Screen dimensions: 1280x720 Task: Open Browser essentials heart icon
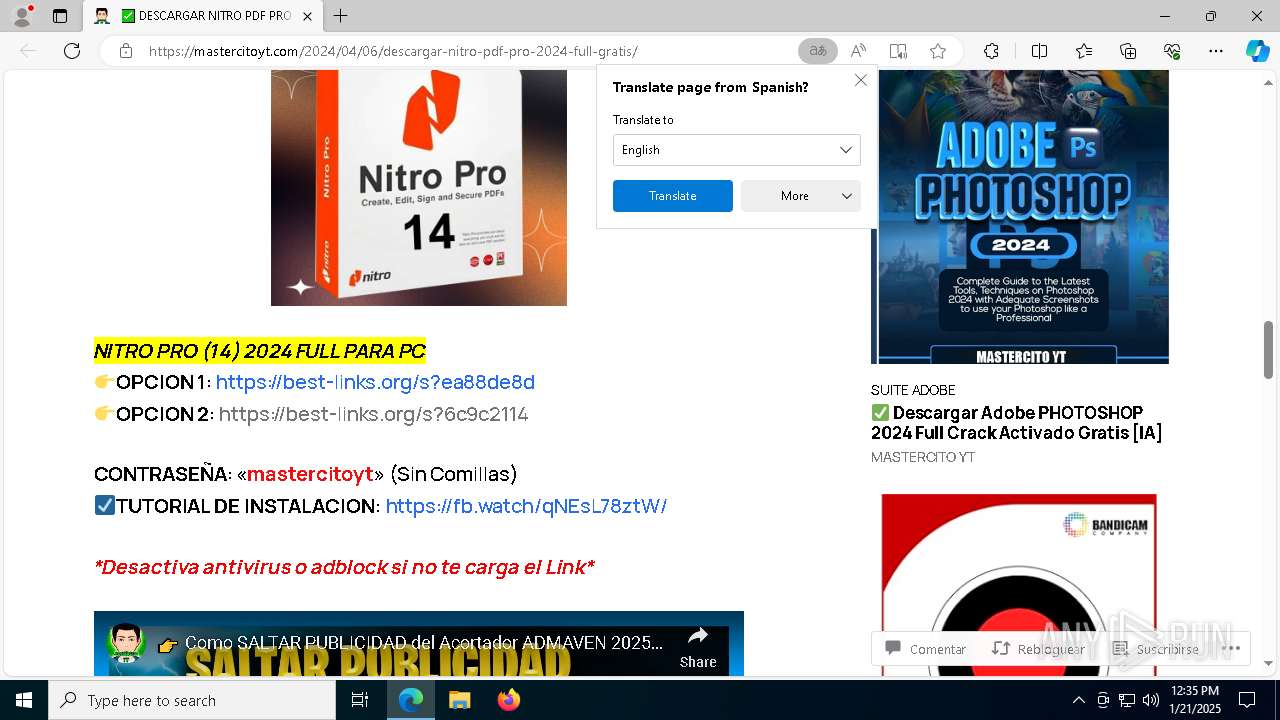pos(1172,51)
